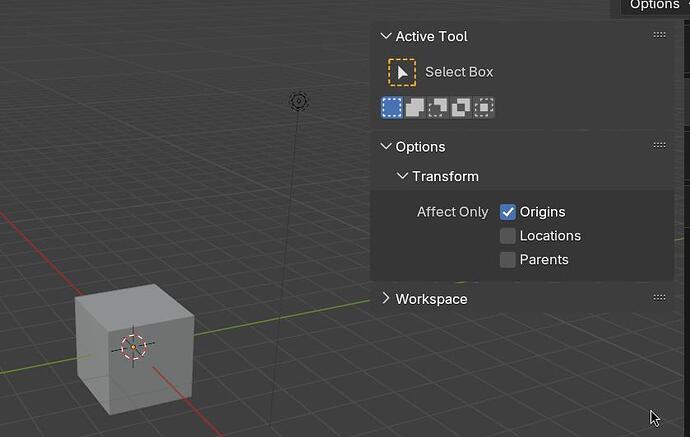This screenshot has width=690, height=437.
Task: Click the Affect Only label
Action: coord(452,212)
